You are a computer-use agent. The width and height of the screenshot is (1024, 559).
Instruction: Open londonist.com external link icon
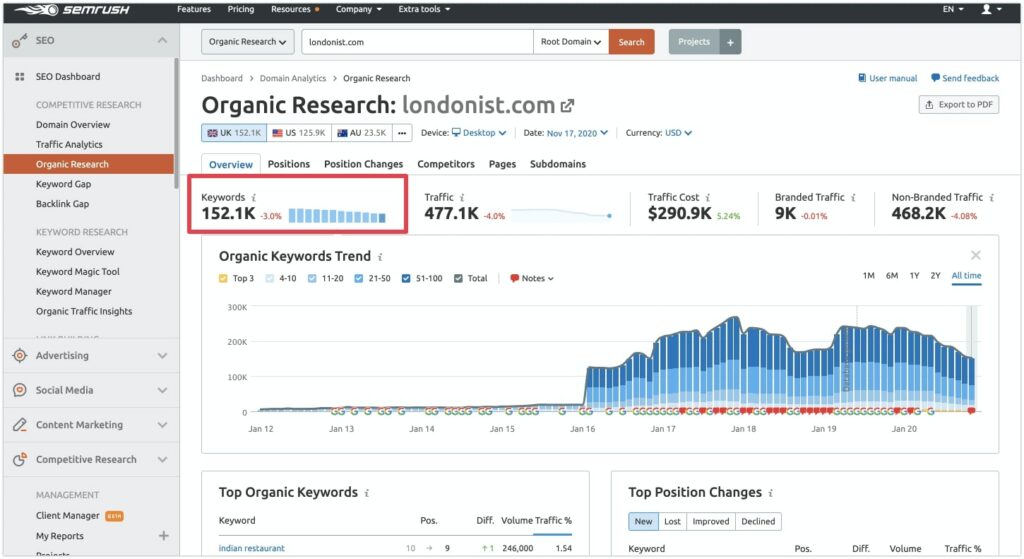click(x=568, y=105)
